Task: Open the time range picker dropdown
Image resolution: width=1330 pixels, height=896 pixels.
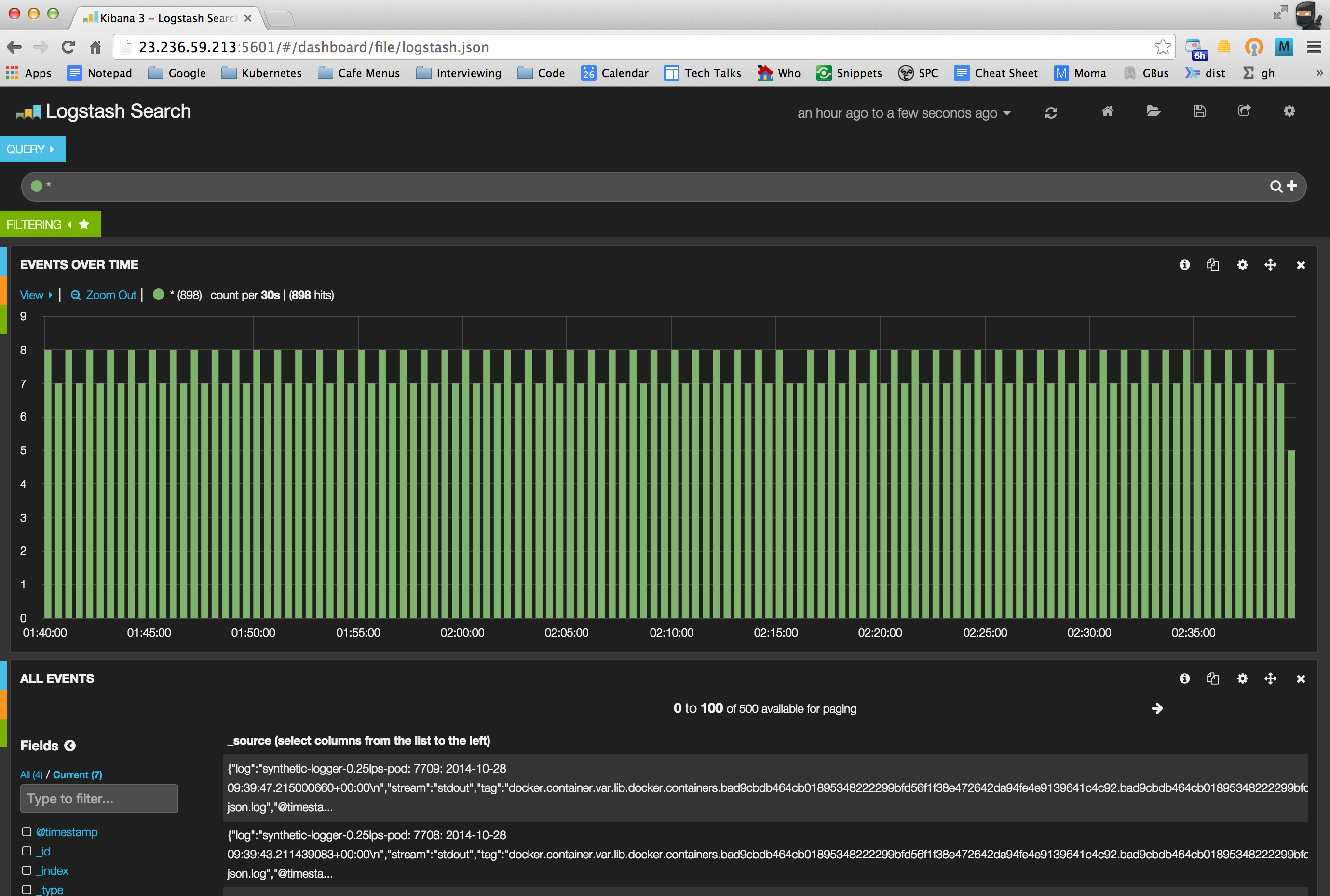Action: [904, 113]
